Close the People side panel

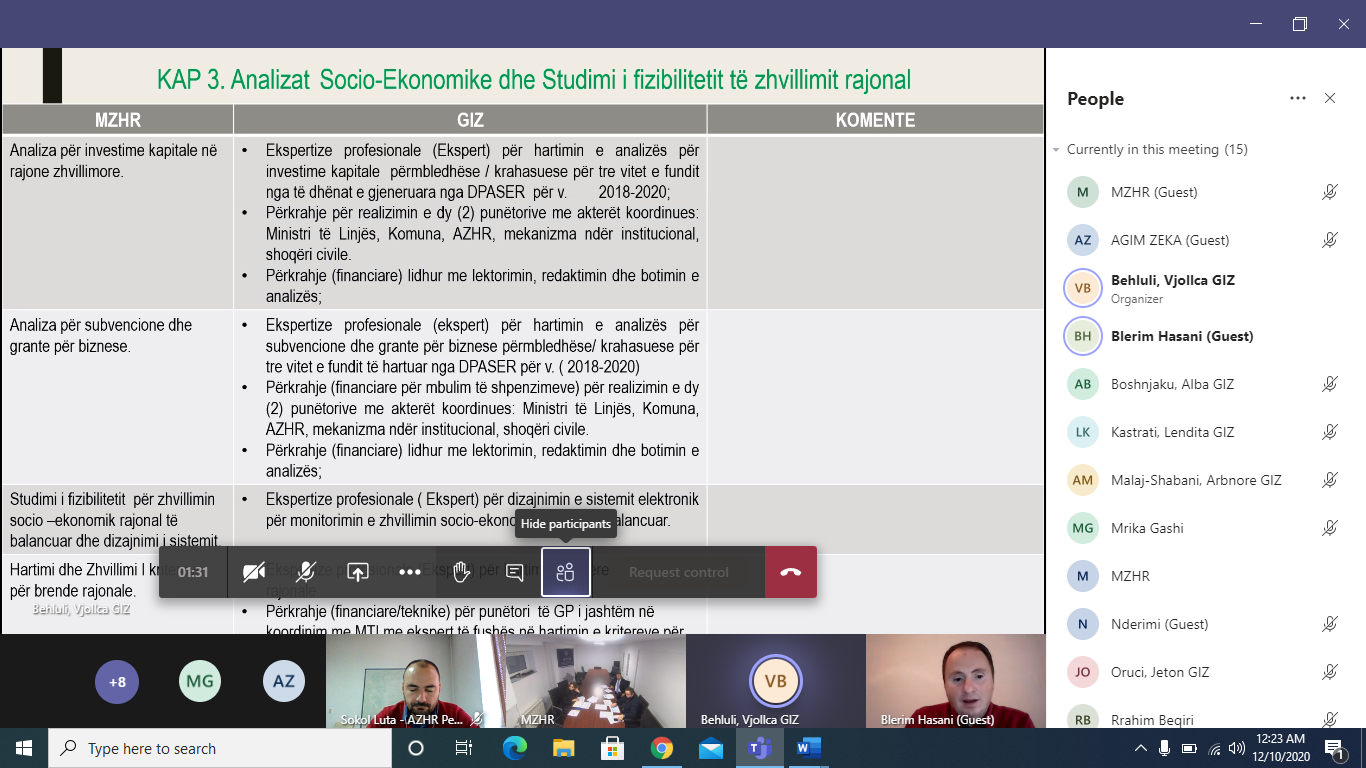pos(1330,98)
